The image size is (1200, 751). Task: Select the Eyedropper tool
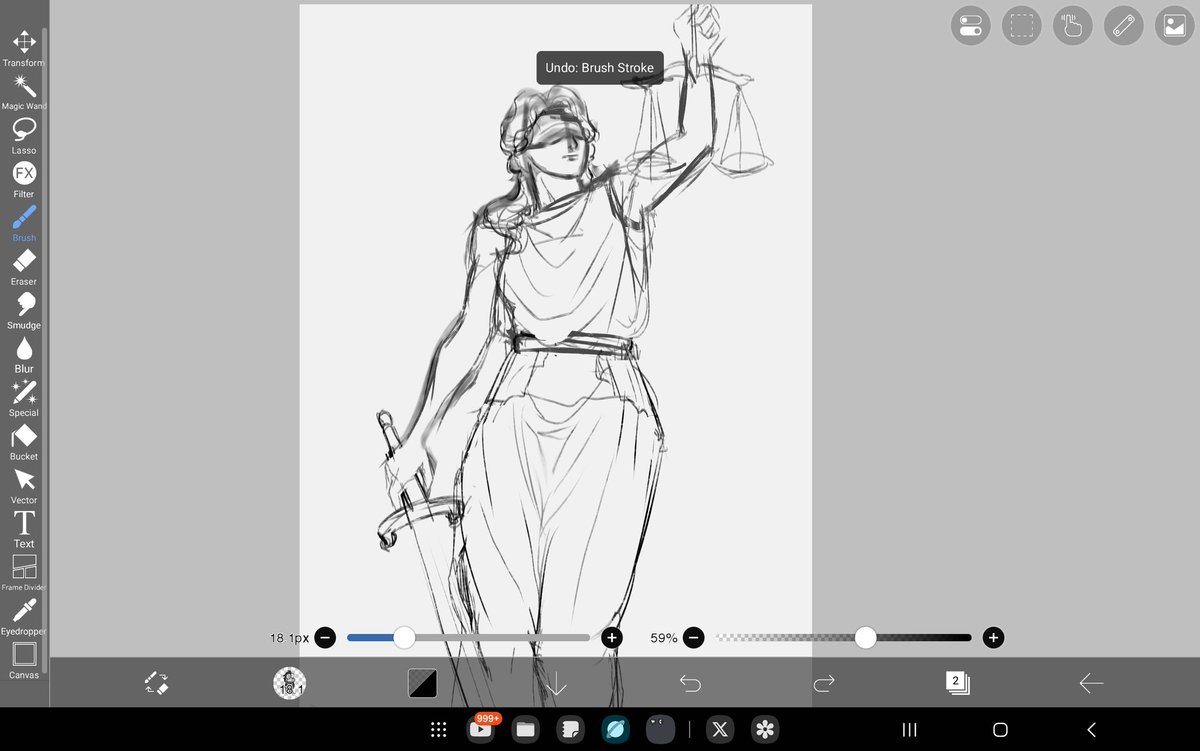click(x=24, y=617)
